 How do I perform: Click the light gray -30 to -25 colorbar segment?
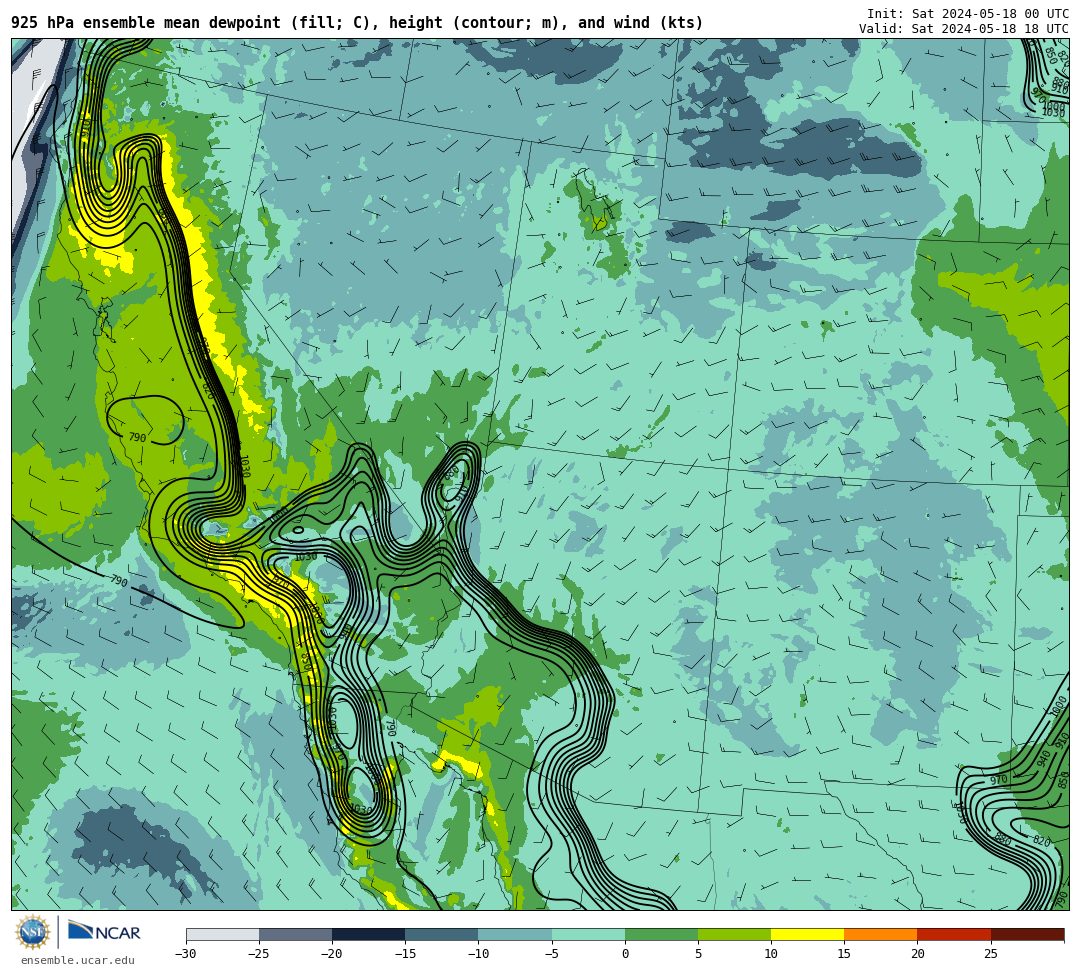click(x=222, y=934)
